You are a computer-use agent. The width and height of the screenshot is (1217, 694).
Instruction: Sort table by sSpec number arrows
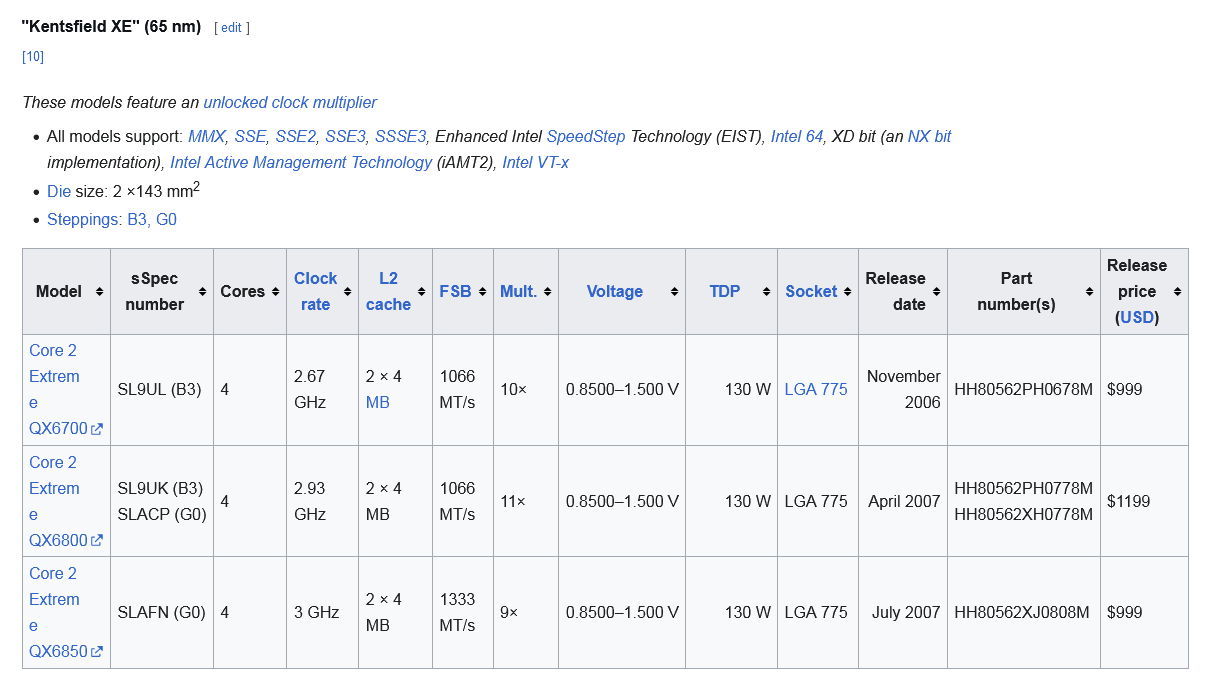(202, 292)
